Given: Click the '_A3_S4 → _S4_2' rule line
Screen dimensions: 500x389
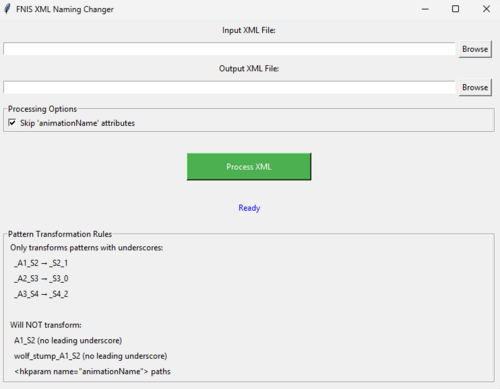Looking at the screenshot, I should click(x=41, y=294).
